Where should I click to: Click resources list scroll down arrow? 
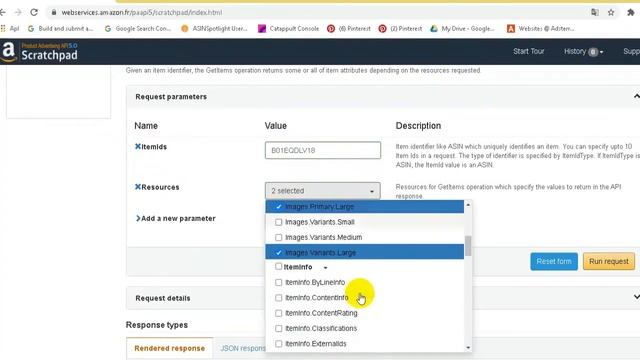point(468,347)
